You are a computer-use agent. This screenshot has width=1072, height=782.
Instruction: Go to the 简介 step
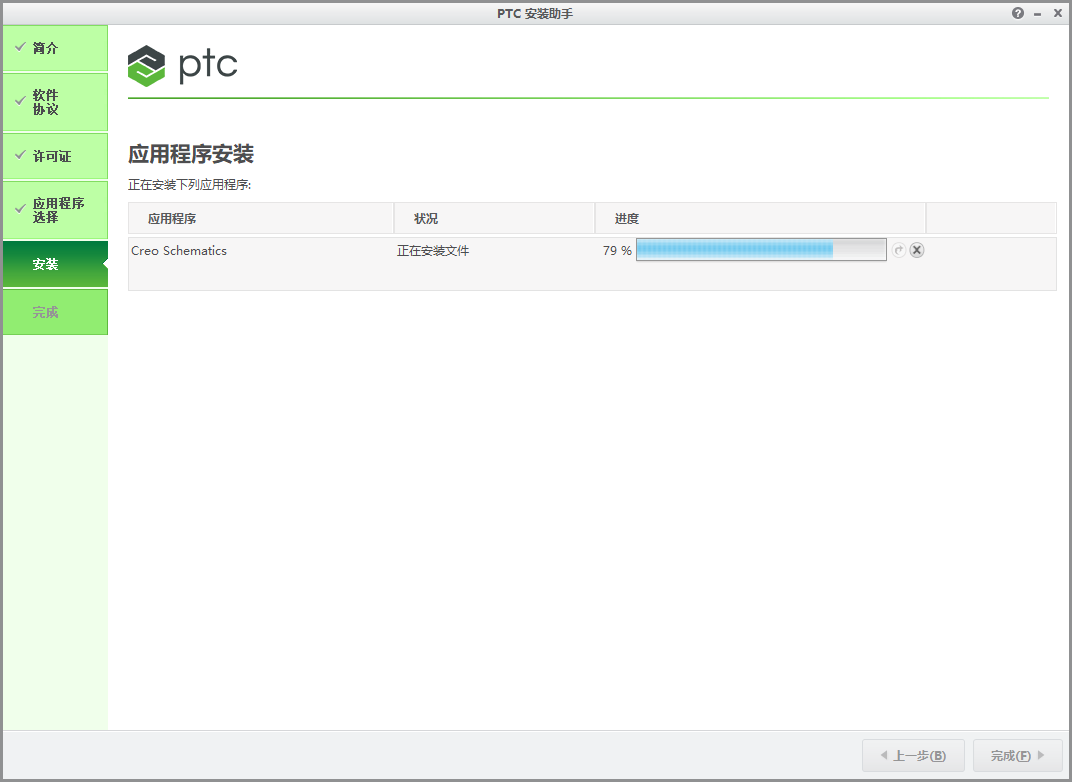[x=55, y=48]
